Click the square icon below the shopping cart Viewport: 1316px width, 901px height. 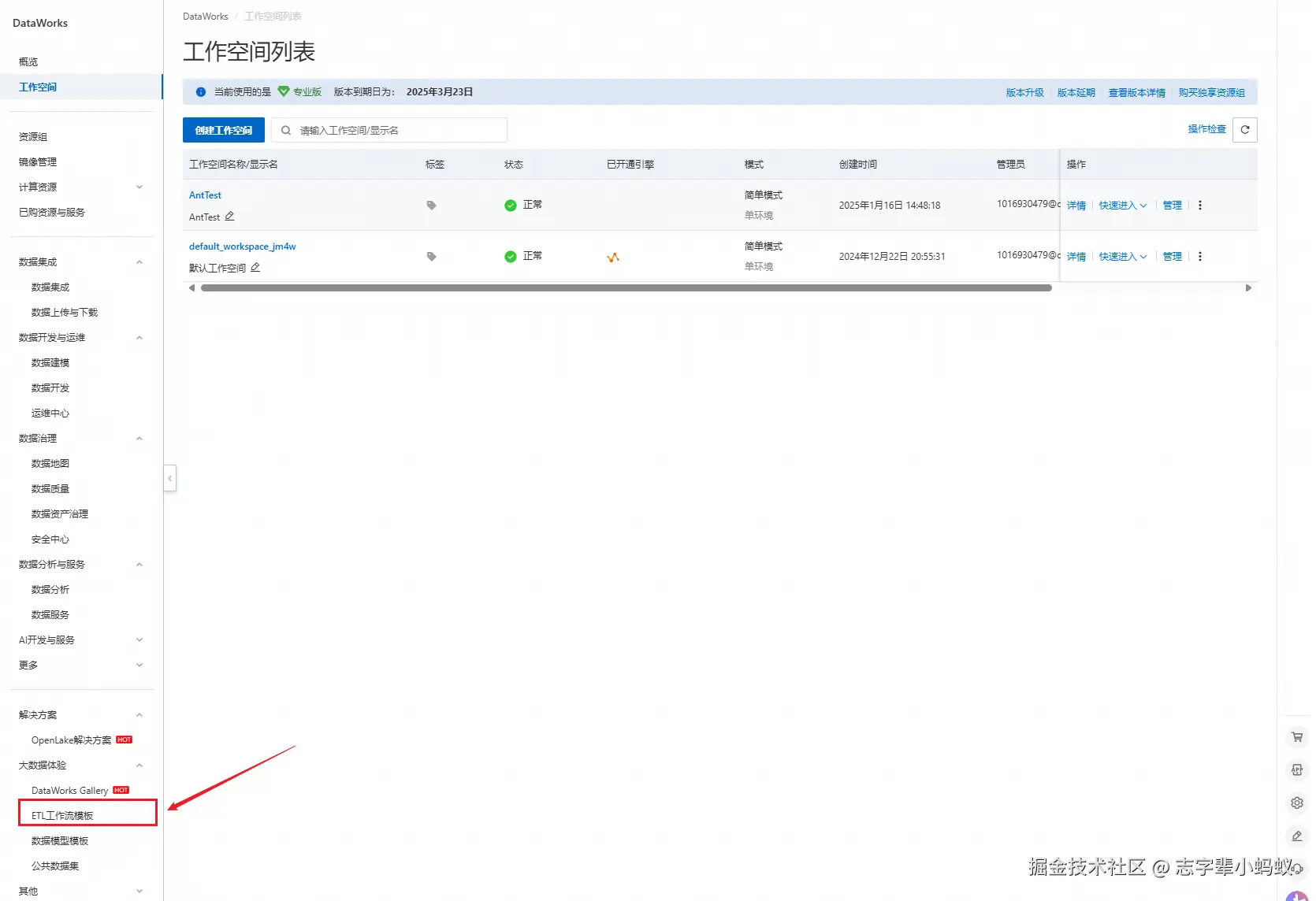click(x=1297, y=769)
